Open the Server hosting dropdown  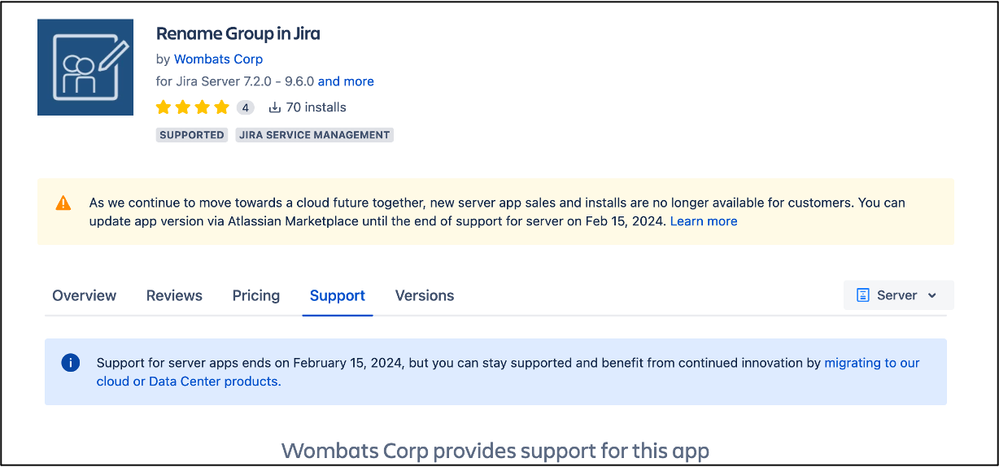tap(898, 295)
